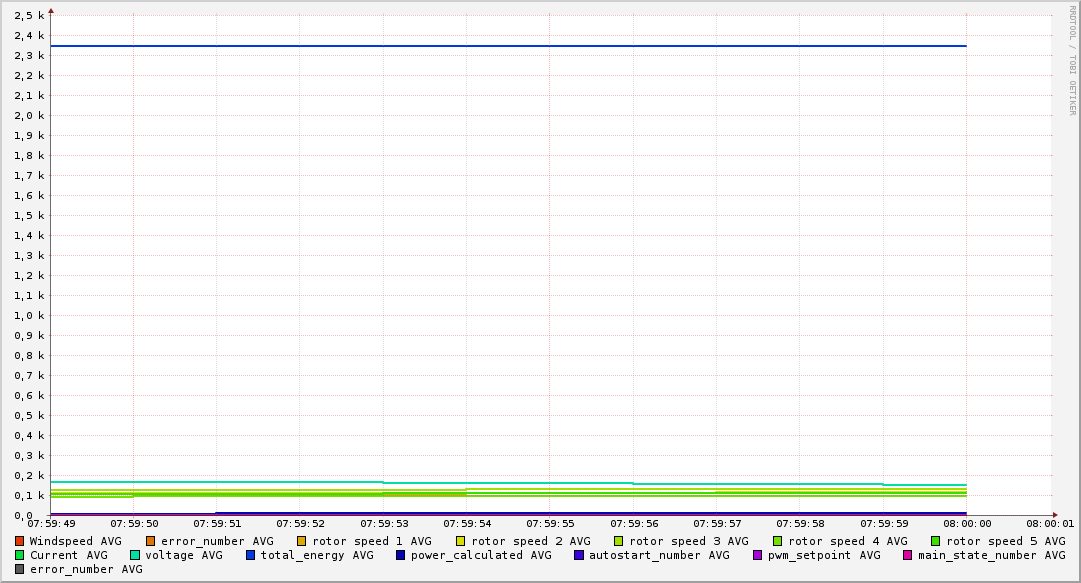
Task: Click the gray error_number AVG swatch
Action: [x=19, y=569]
